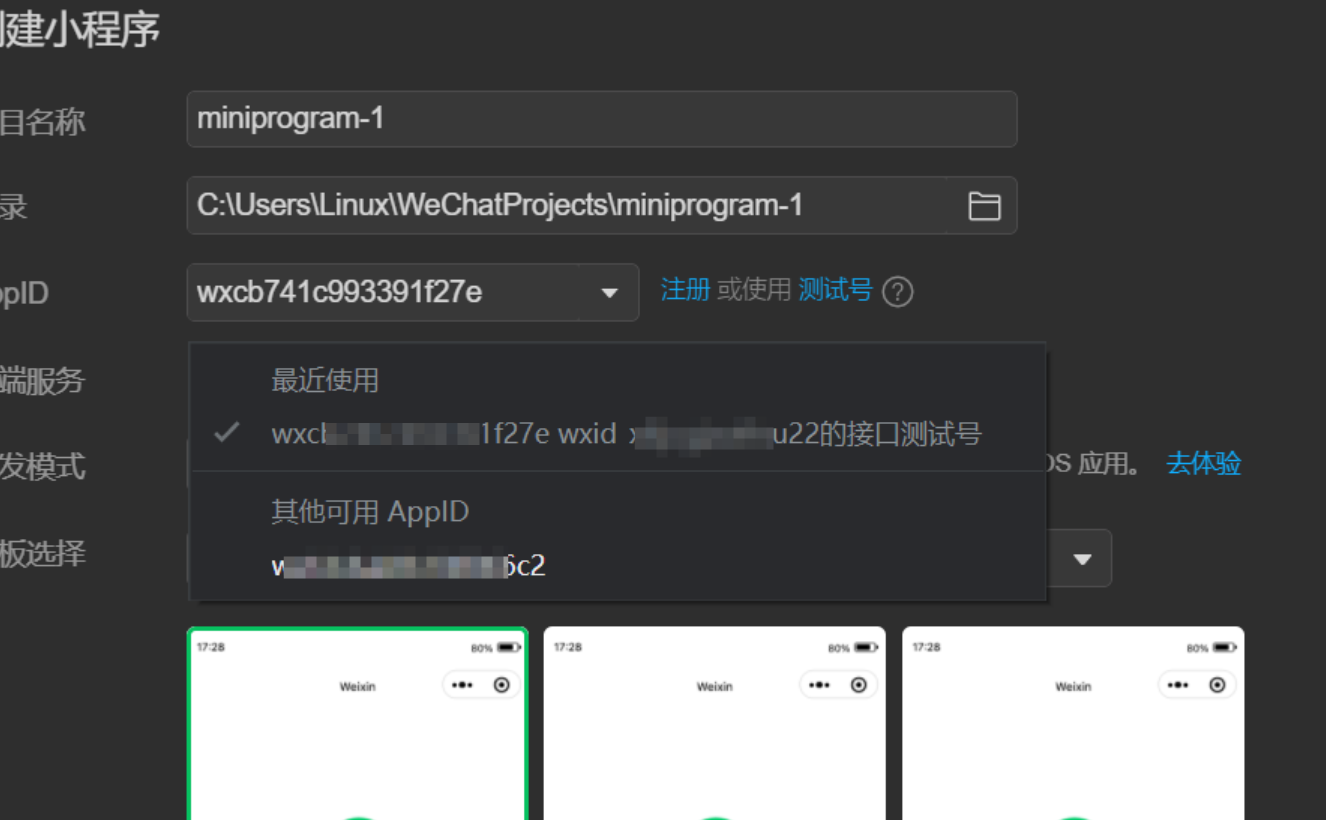Click the circular close icon in third template preview

[x=1217, y=685]
